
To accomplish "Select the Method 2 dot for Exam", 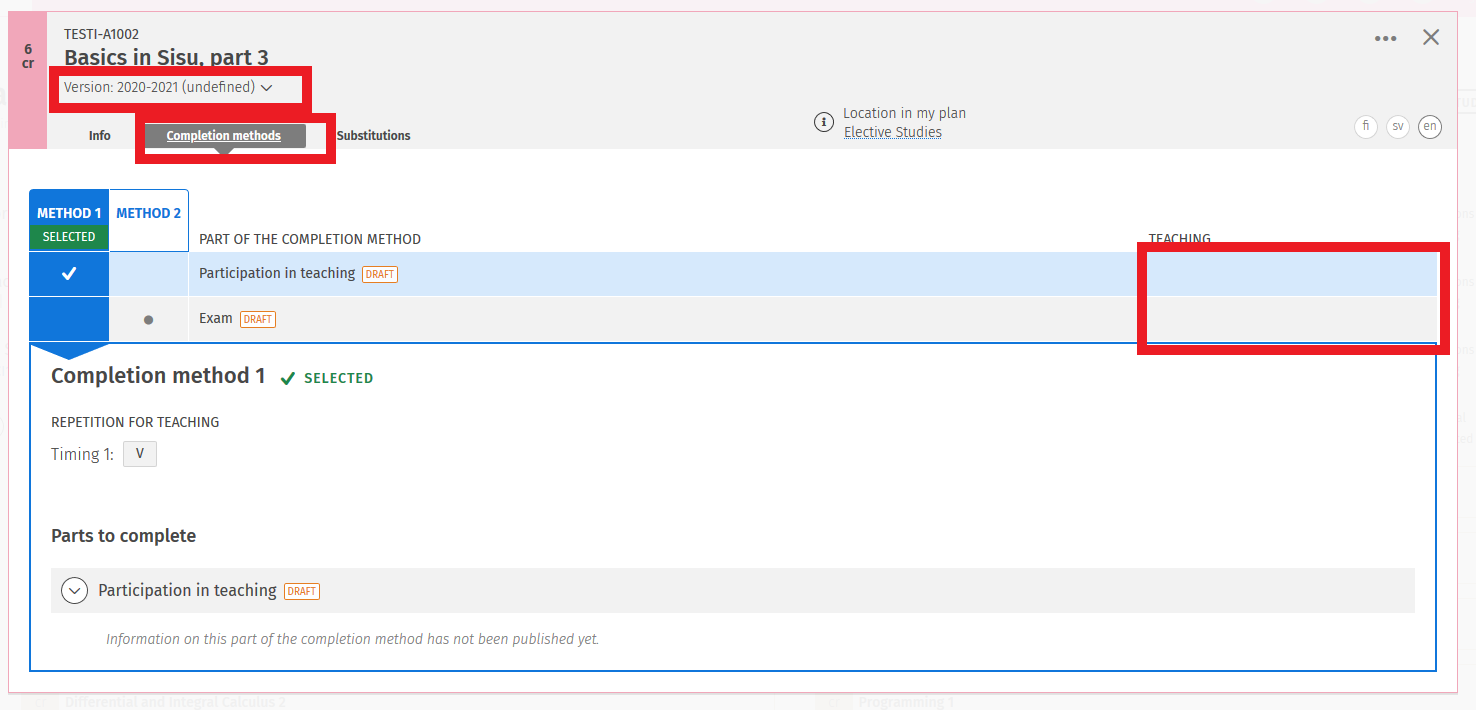I will (148, 320).
